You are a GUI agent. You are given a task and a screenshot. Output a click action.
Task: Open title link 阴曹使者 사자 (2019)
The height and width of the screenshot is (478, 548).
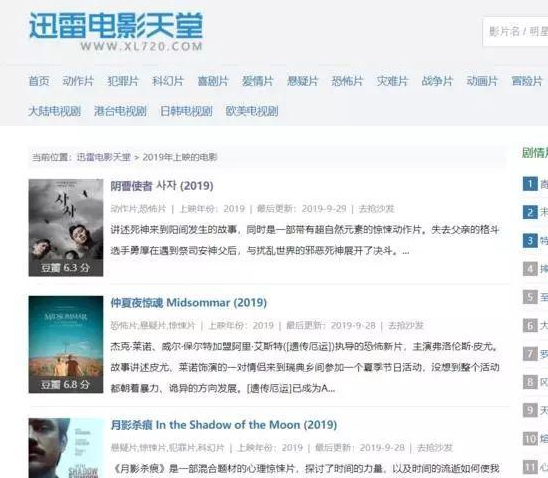[x=162, y=186]
